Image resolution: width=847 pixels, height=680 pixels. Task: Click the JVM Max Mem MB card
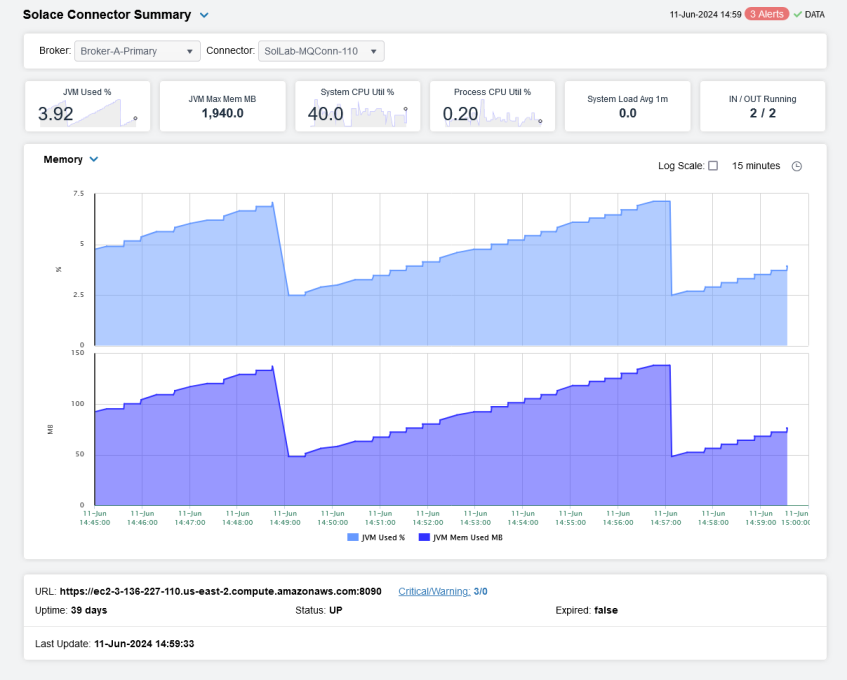click(x=222, y=106)
